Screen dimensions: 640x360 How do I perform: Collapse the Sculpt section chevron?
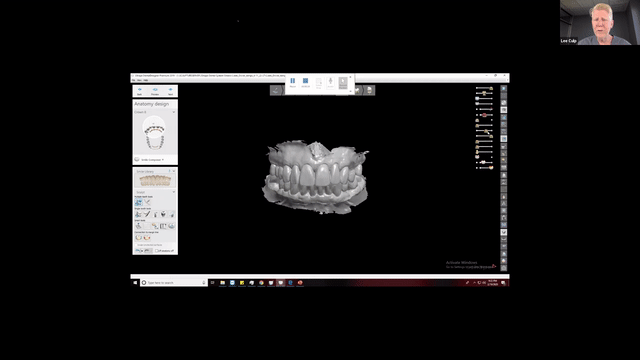[x=173, y=192]
